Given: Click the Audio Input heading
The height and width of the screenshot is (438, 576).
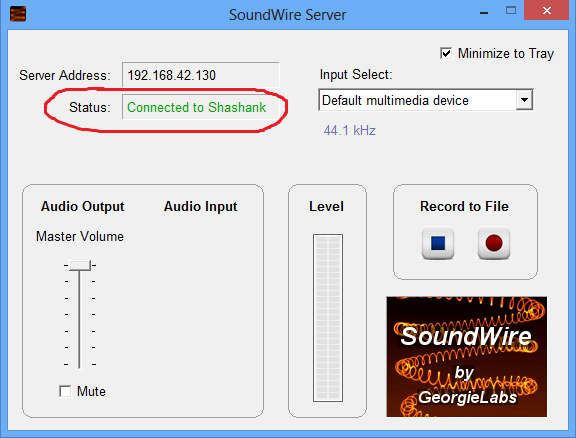Looking at the screenshot, I should coord(201,207).
